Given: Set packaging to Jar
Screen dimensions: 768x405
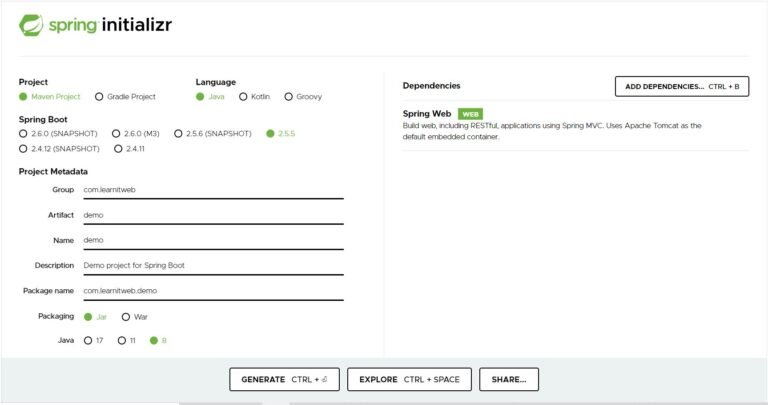Looking at the screenshot, I should tap(95, 317).
